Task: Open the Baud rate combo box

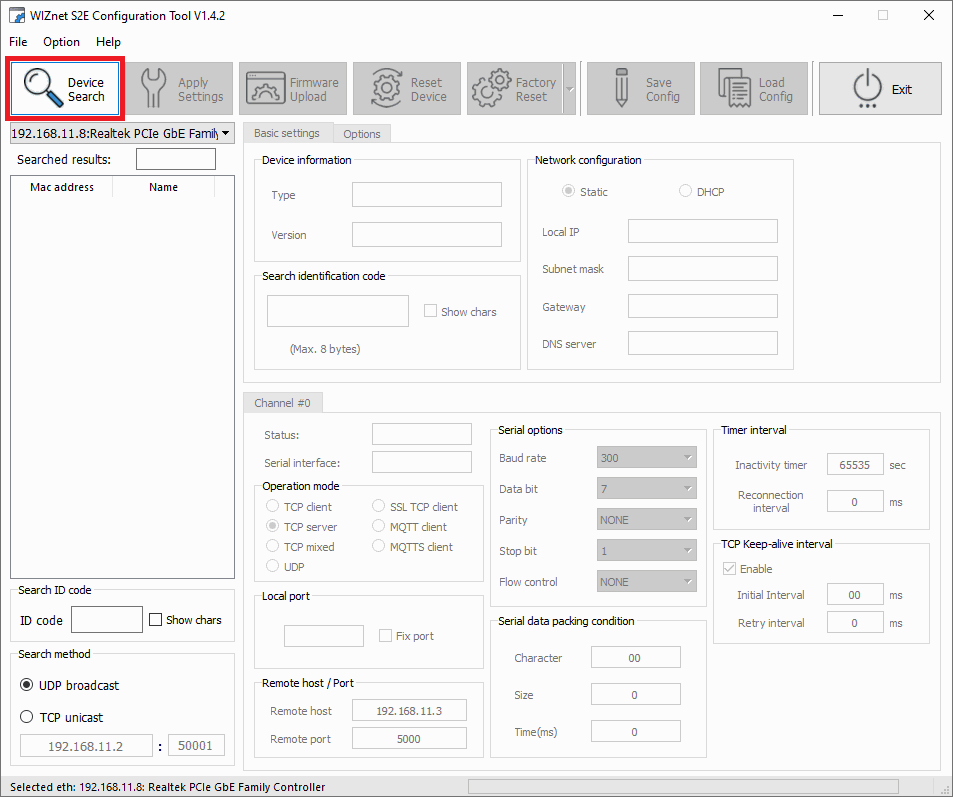Action: 646,458
